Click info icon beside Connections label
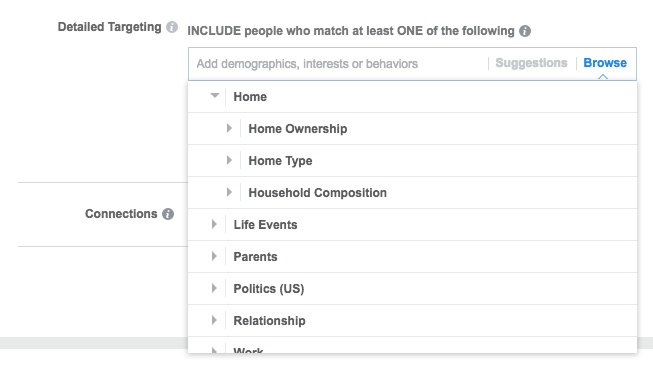Viewport: 653px width, 367px height. tap(168, 214)
